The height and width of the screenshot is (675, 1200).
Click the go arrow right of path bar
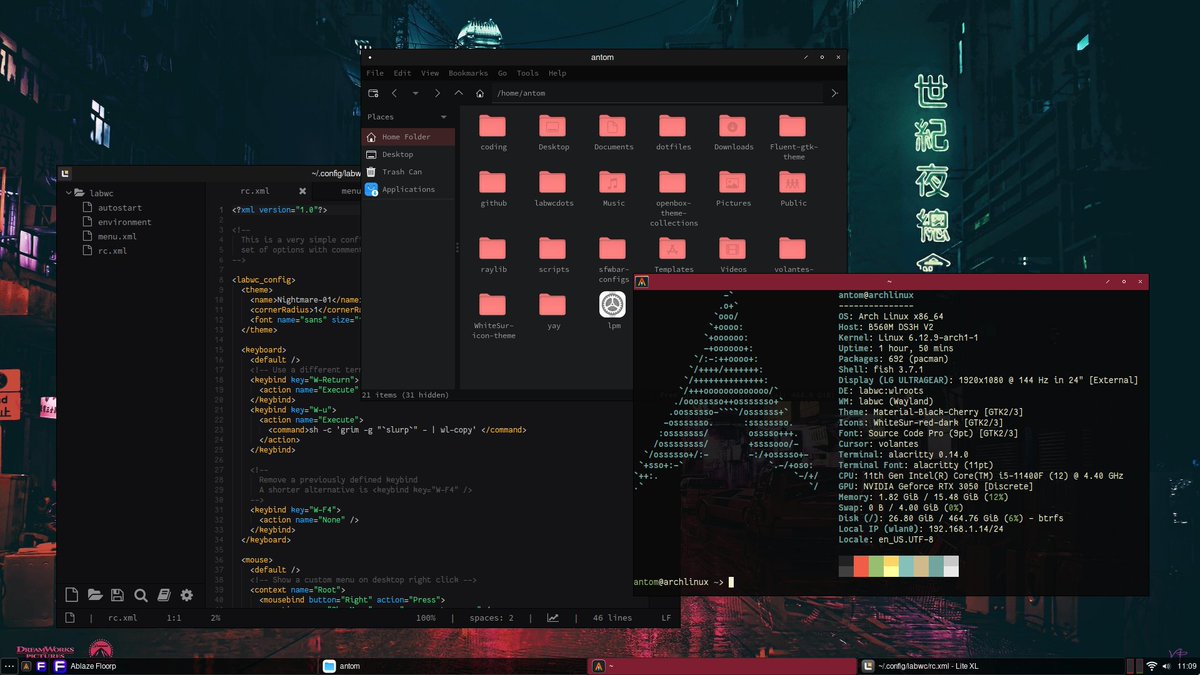835,93
